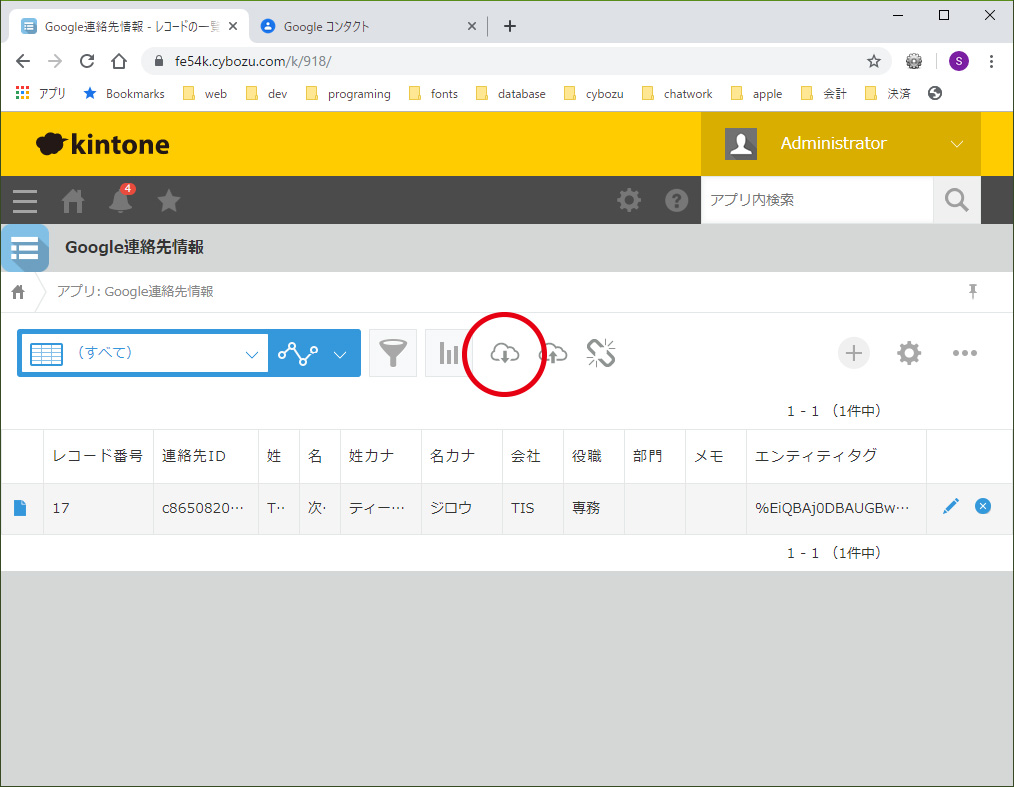Click the ジロウ name kana cell
The image size is (1014, 787).
point(461,508)
